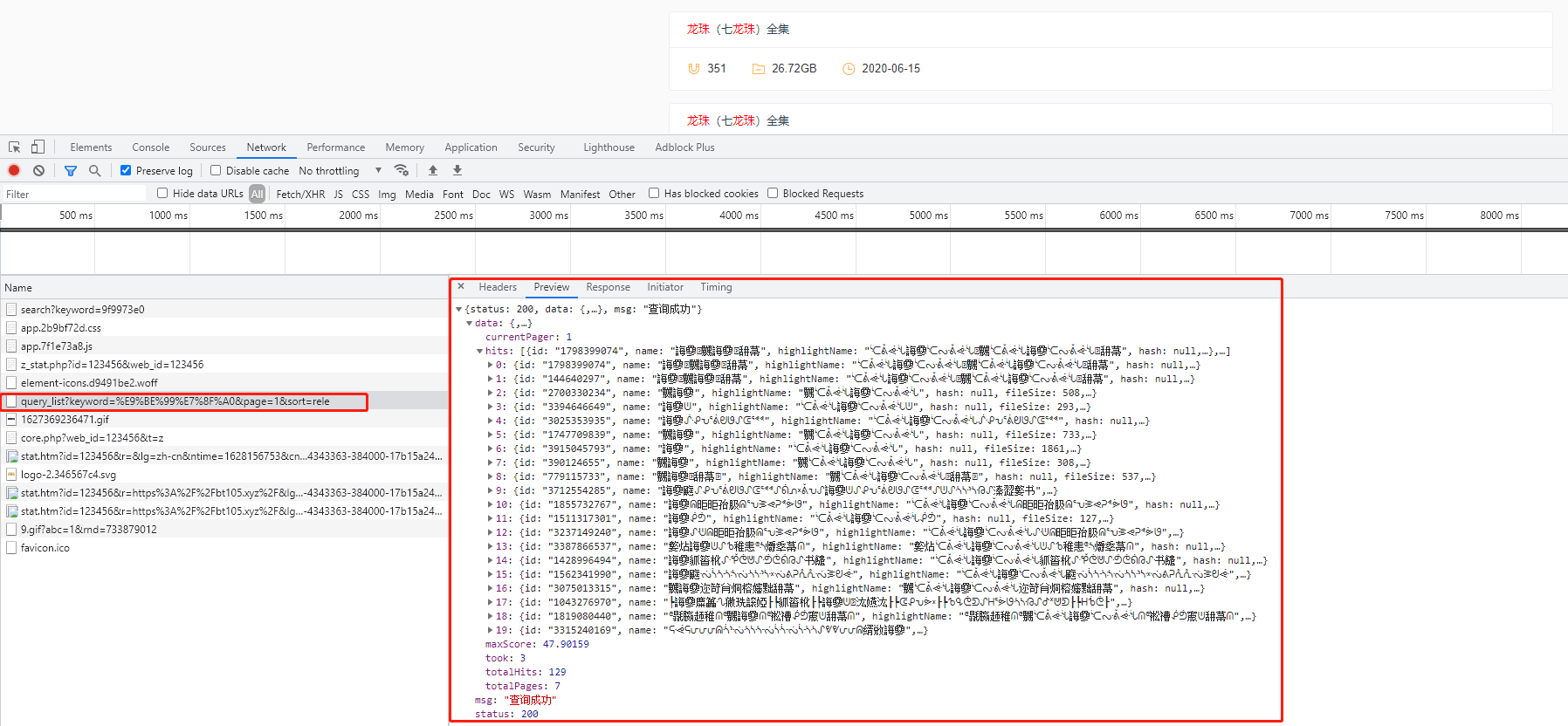The image size is (1568, 726).
Task: Click the import HAR upload icon
Action: tap(433, 171)
